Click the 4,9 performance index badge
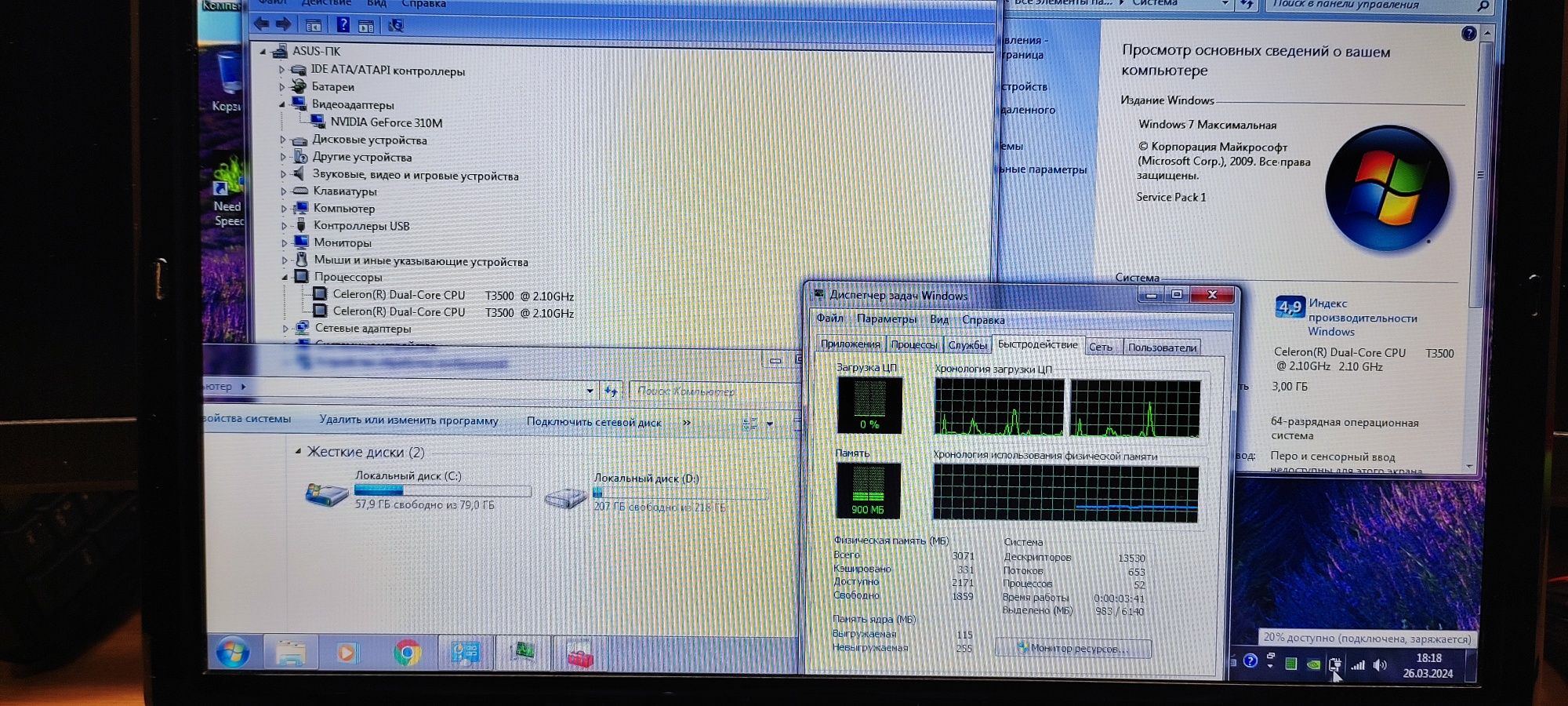 [x=1289, y=308]
